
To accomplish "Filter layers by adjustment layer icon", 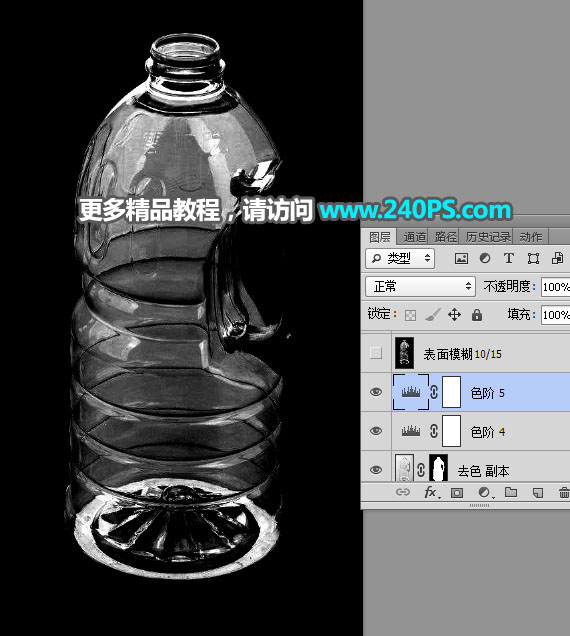I will coord(485,258).
